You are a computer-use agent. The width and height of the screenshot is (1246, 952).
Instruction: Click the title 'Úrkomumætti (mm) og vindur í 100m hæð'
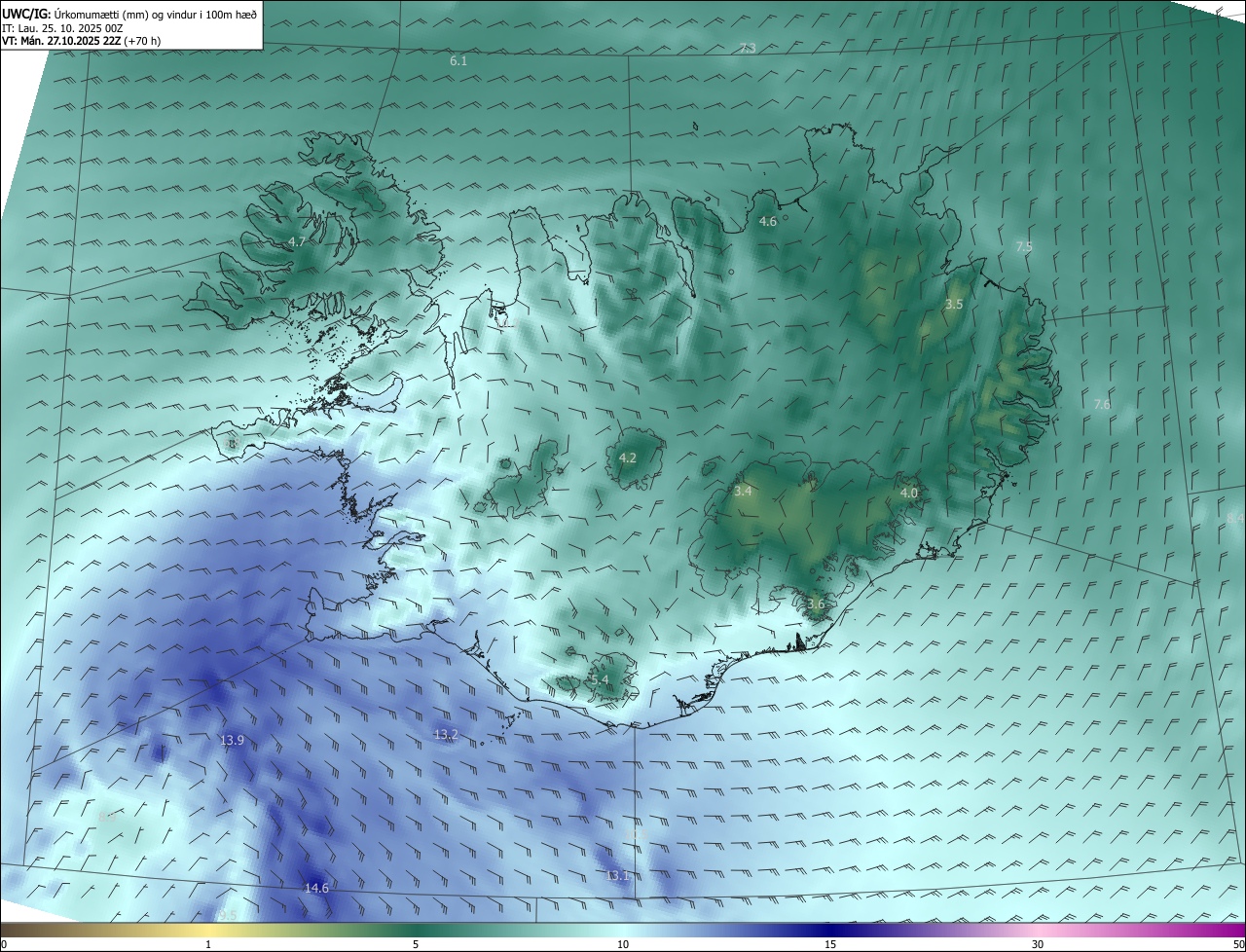pyautogui.click(x=156, y=14)
